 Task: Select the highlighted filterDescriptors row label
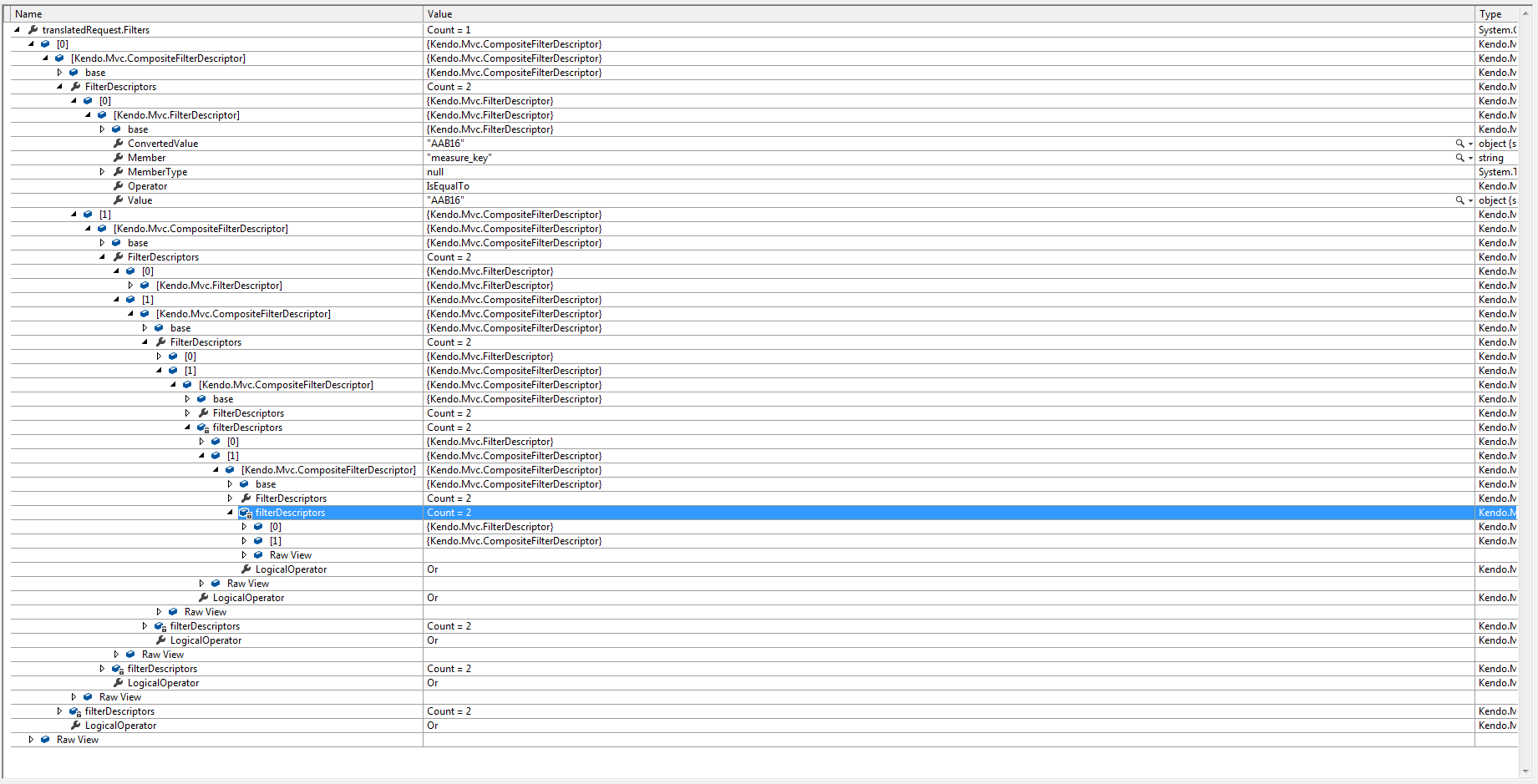click(x=291, y=513)
